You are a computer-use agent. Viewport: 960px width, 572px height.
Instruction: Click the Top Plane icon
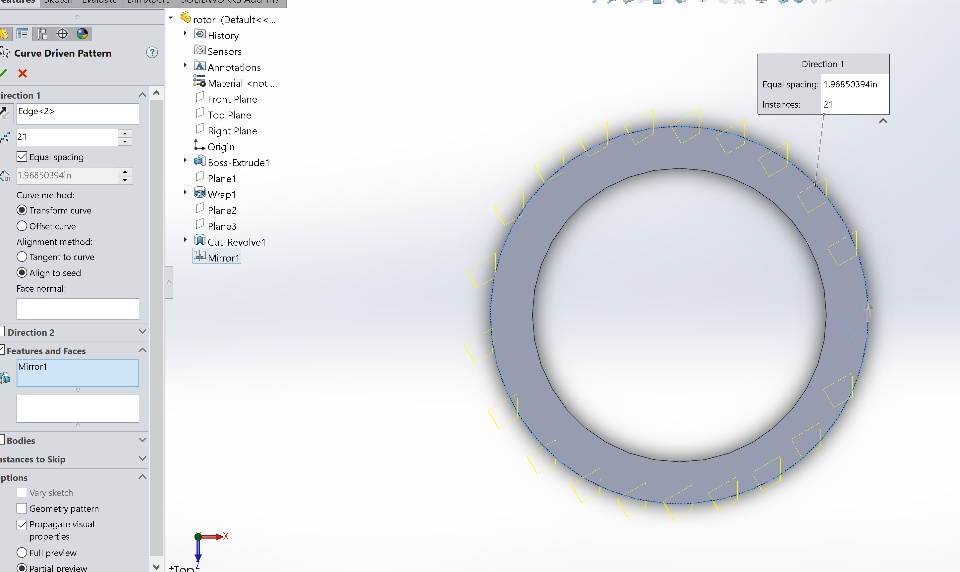tap(200, 113)
